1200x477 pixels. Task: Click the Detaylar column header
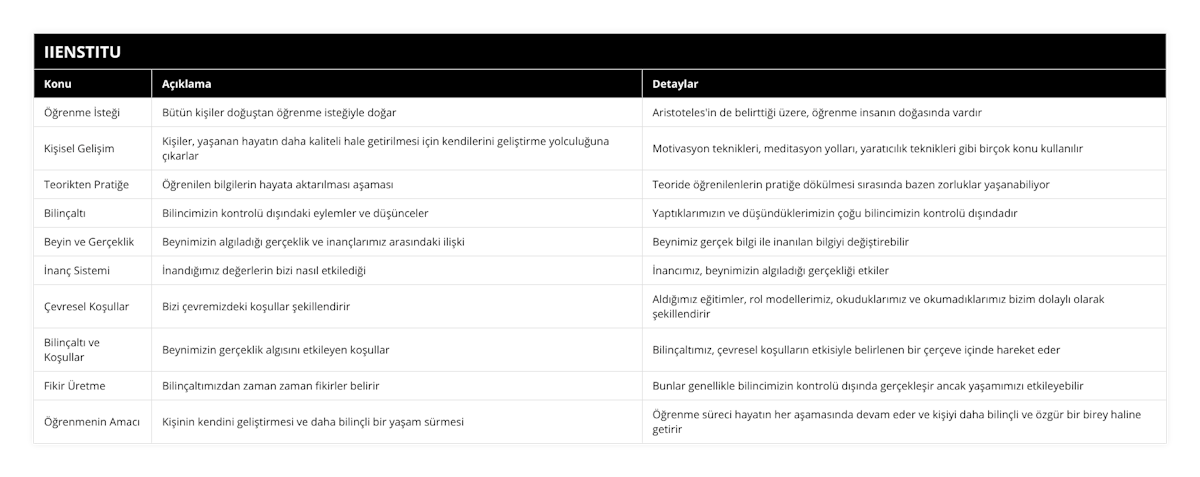click(676, 84)
